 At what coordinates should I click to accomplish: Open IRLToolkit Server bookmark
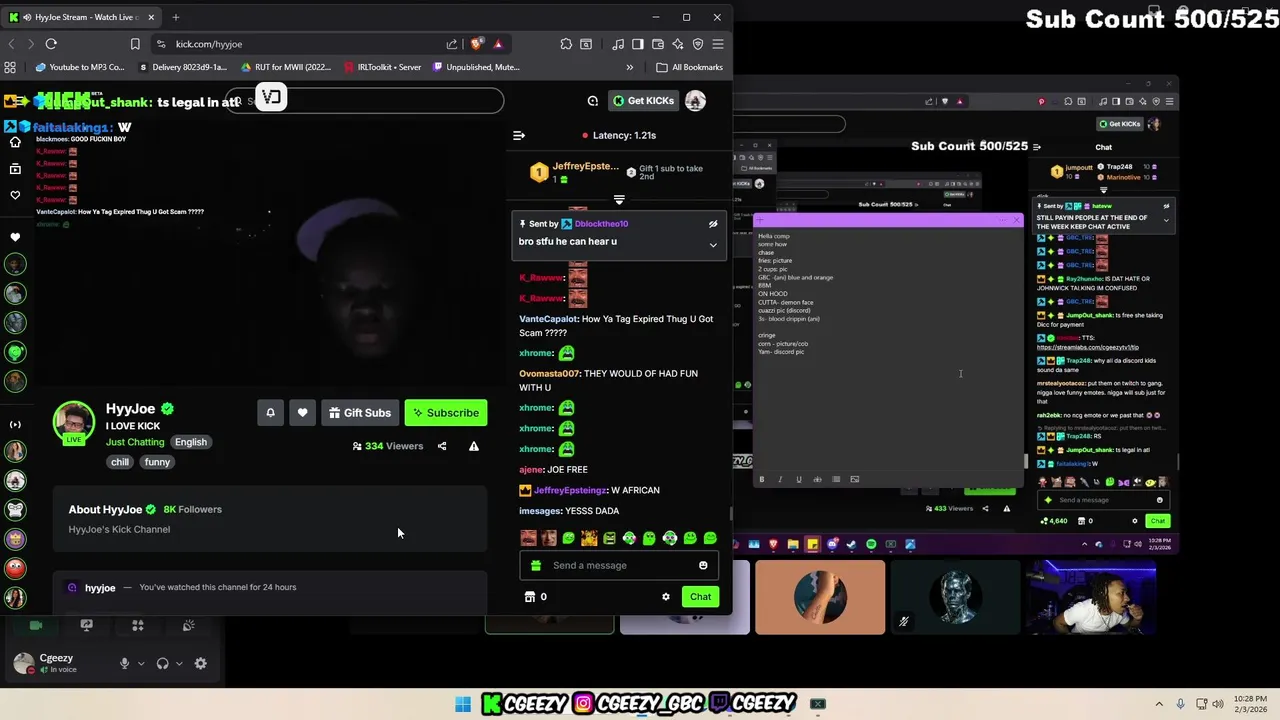382,67
